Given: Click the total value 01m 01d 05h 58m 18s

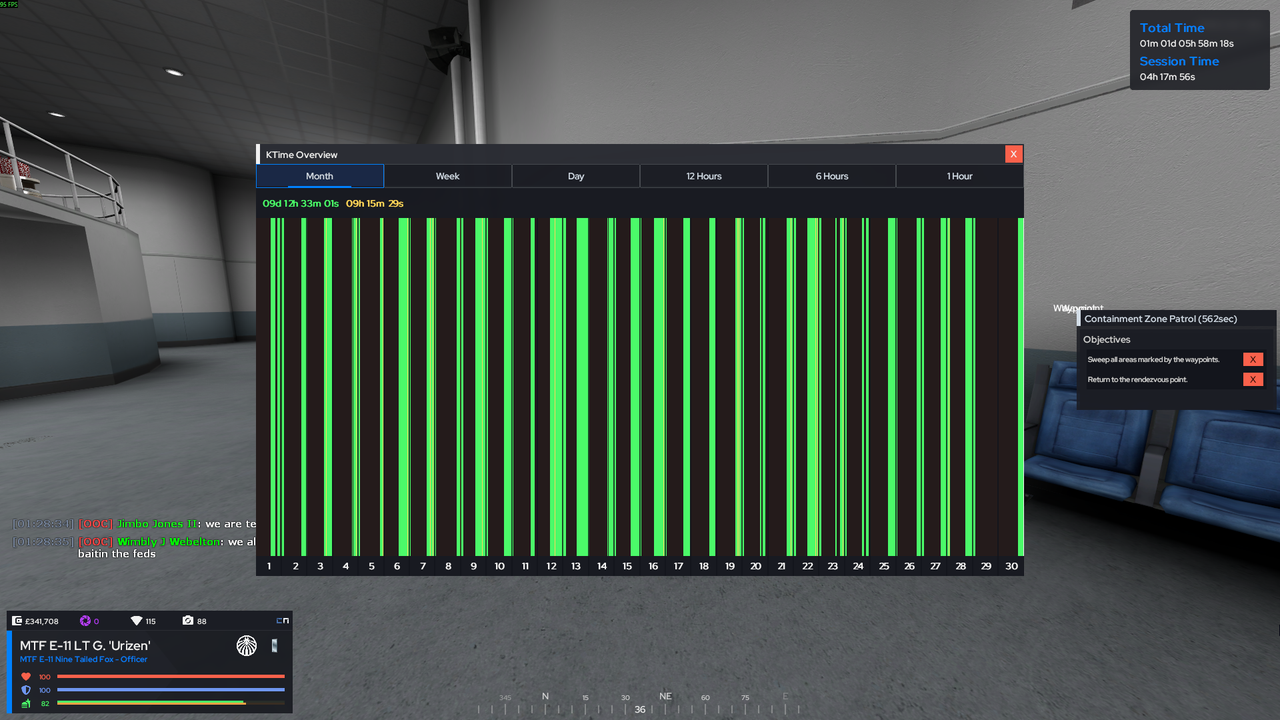Looking at the screenshot, I should point(1187,44).
